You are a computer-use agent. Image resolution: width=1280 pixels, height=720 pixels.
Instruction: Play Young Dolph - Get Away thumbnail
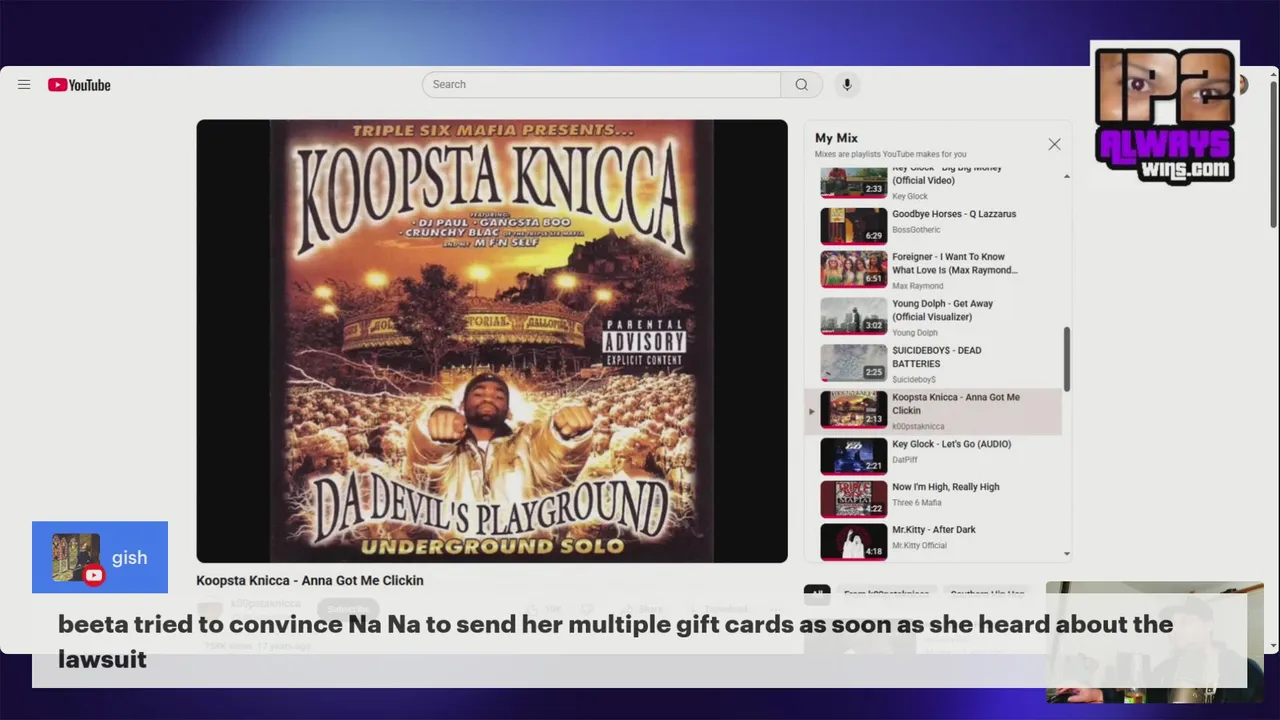(x=854, y=316)
